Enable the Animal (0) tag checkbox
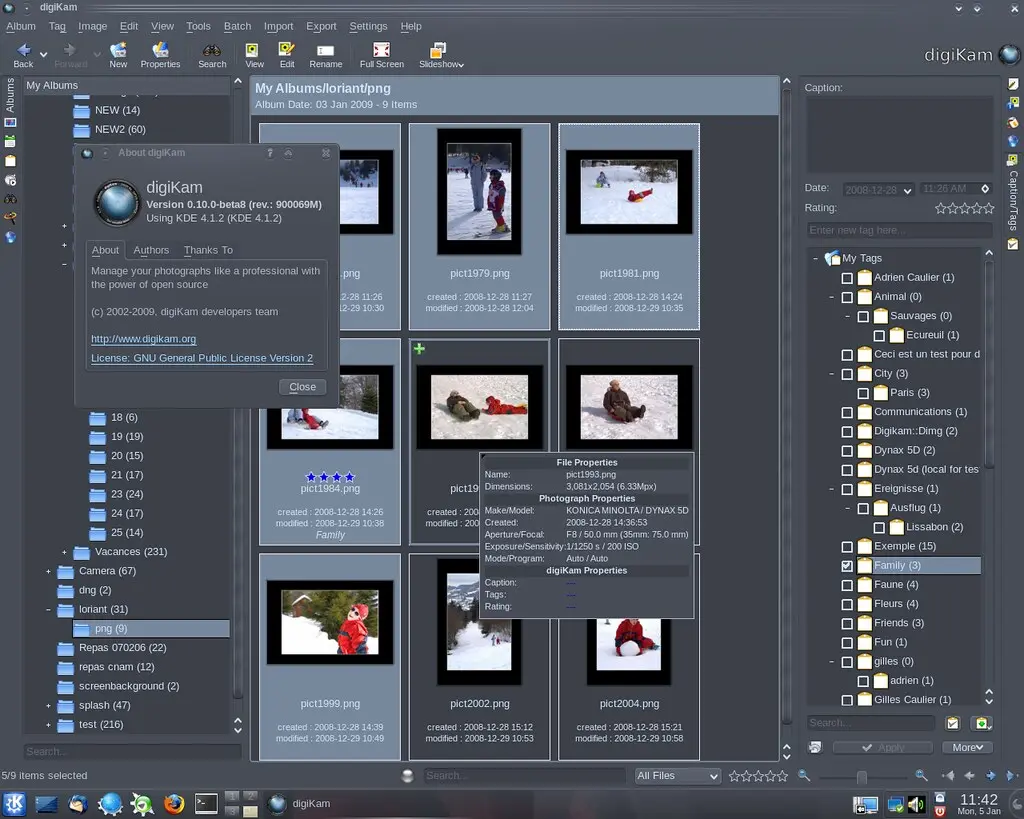This screenshot has width=1024, height=819. 846,296
